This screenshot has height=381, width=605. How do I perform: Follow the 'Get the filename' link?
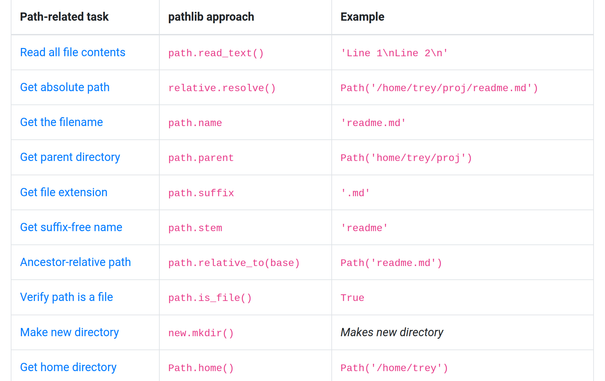[61, 122]
